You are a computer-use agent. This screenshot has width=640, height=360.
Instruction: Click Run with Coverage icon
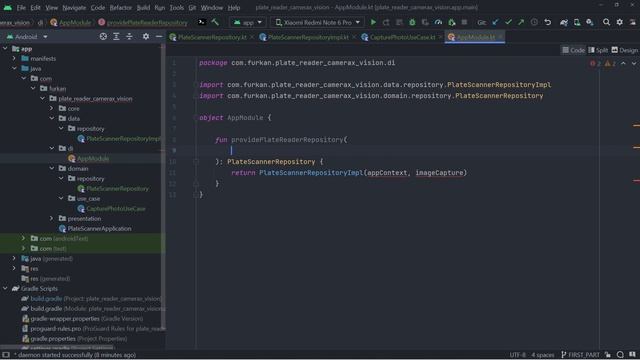pos(425,22)
